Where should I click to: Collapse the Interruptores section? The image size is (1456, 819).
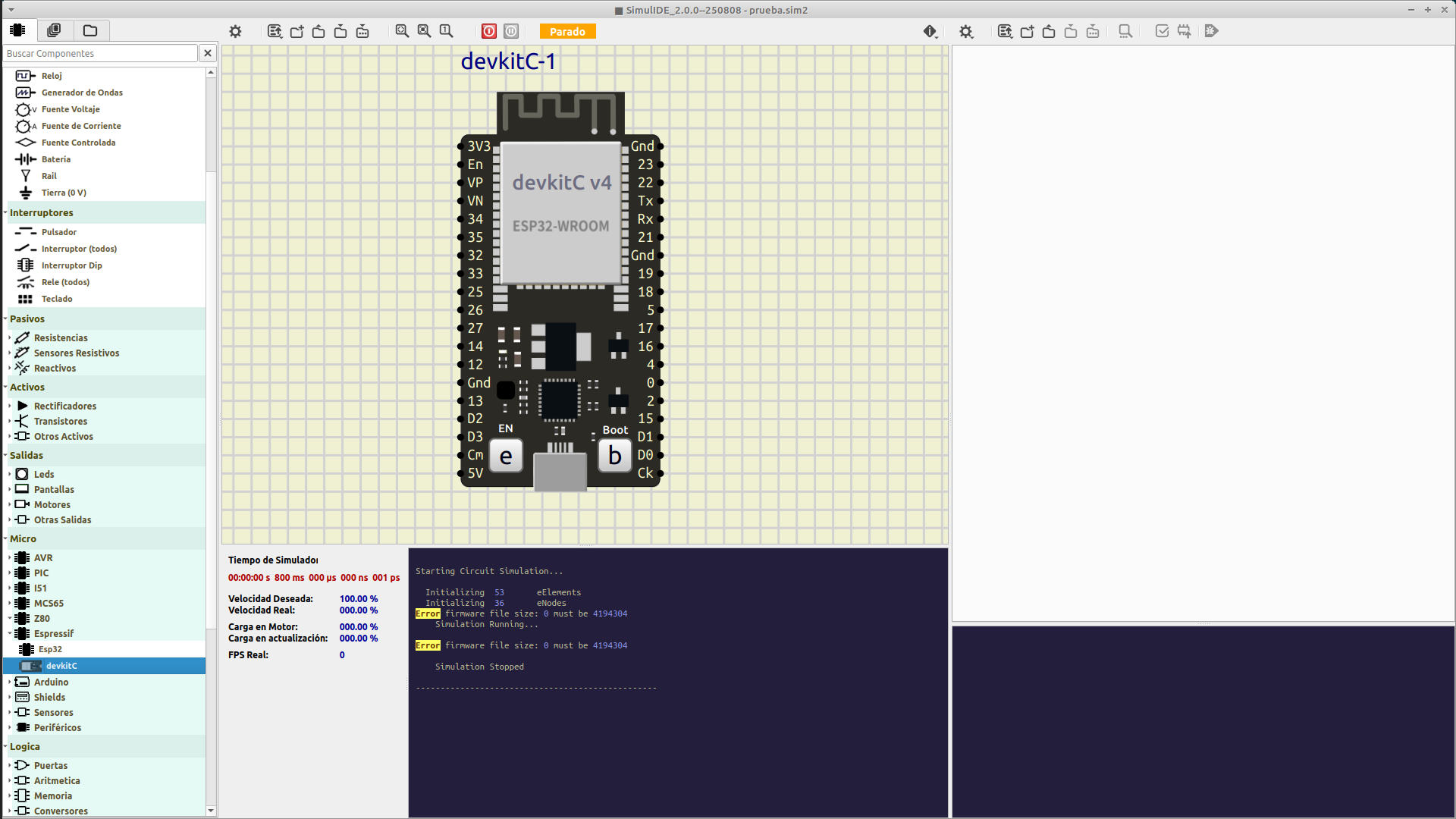pyautogui.click(x=6, y=212)
